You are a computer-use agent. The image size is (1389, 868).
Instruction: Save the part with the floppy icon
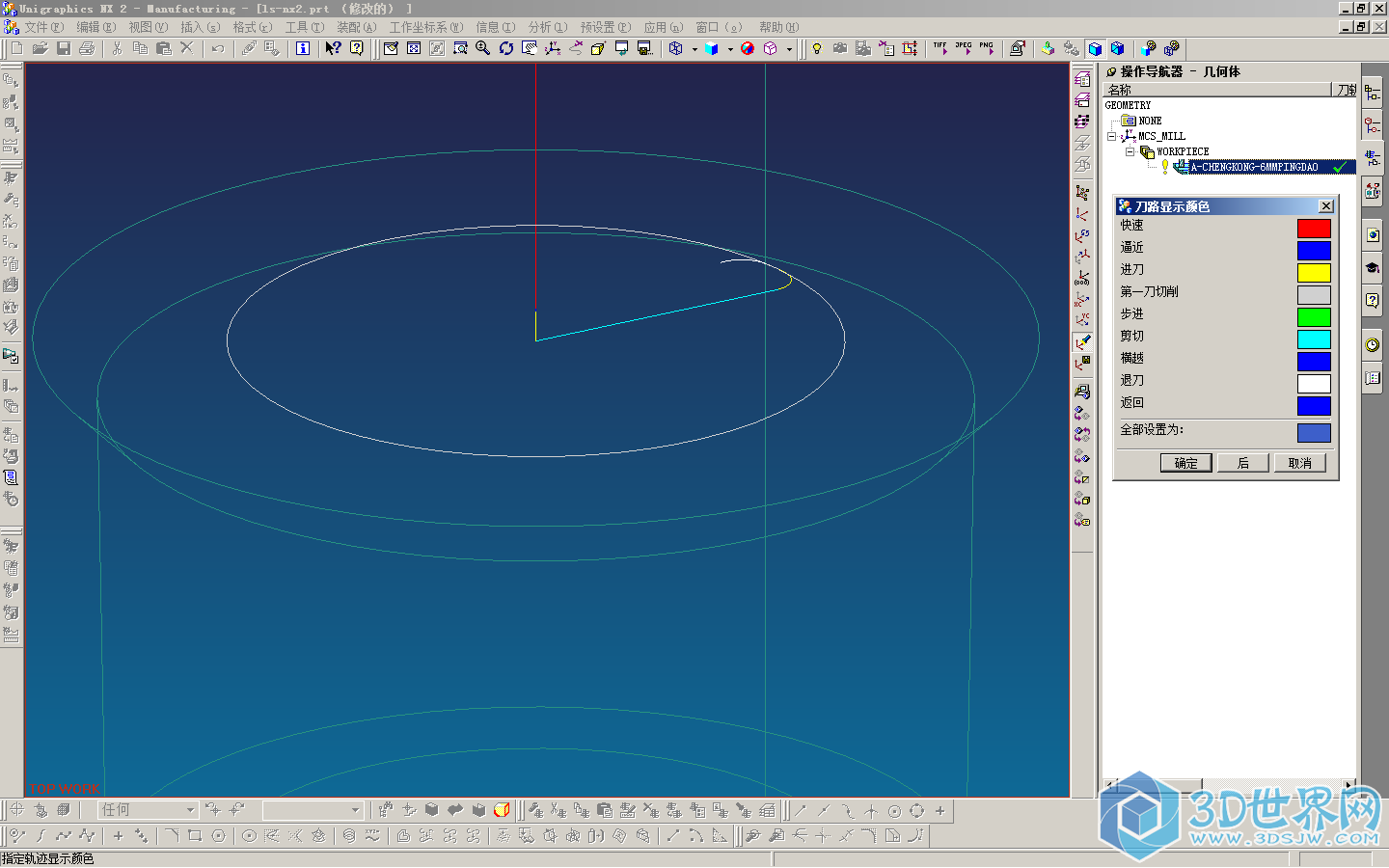pos(64,48)
